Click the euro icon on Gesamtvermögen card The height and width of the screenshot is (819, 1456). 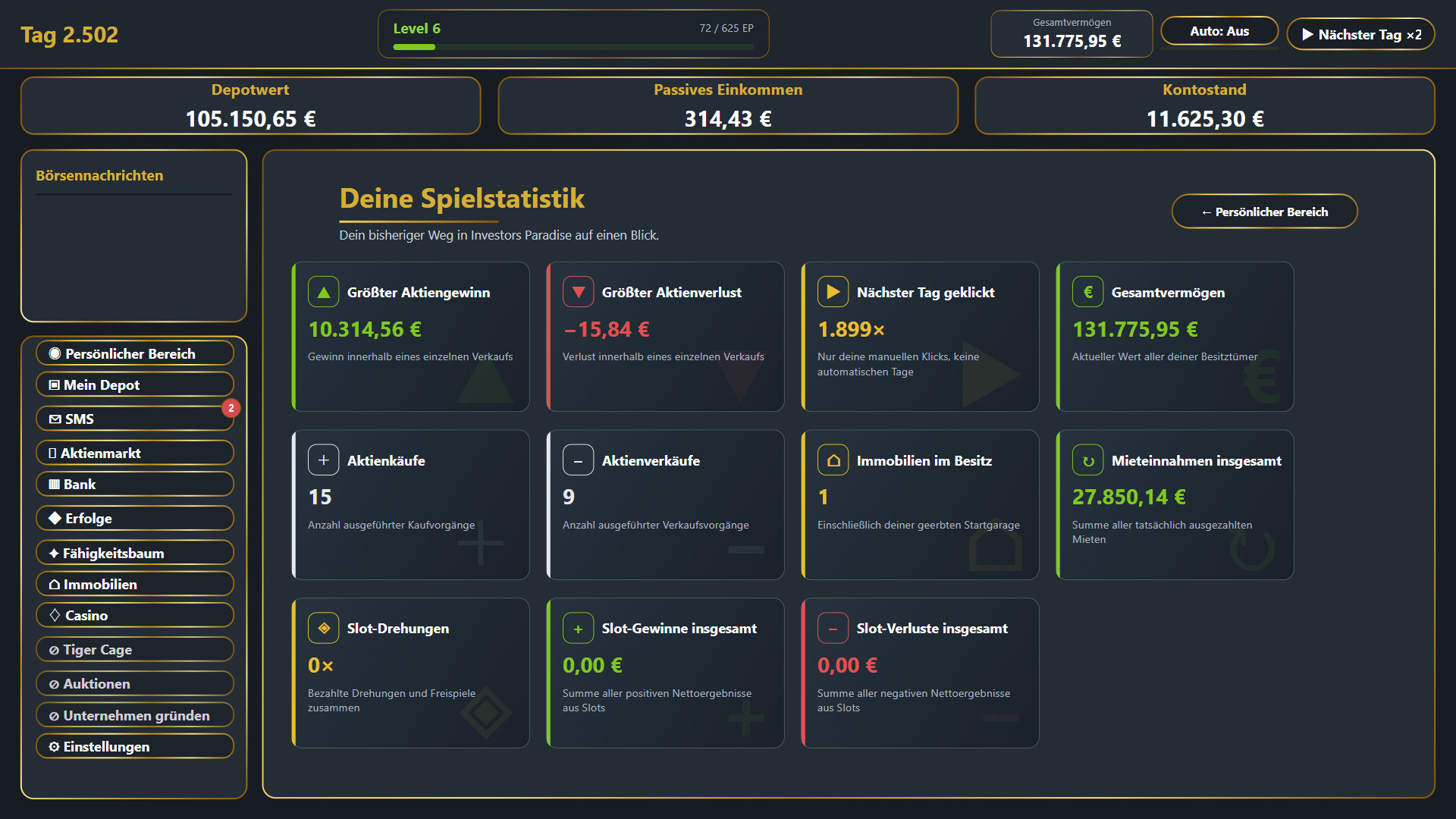tap(1087, 292)
